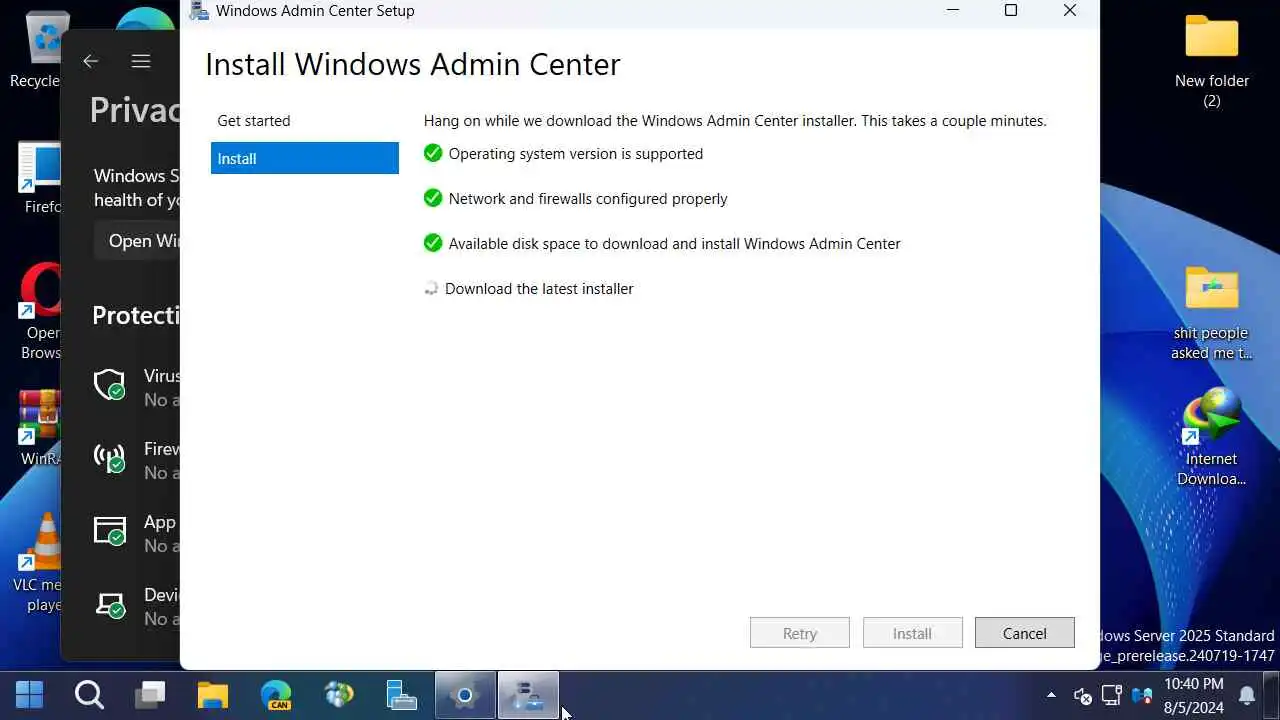Switch to Settings gear window on taskbar

(464, 695)
